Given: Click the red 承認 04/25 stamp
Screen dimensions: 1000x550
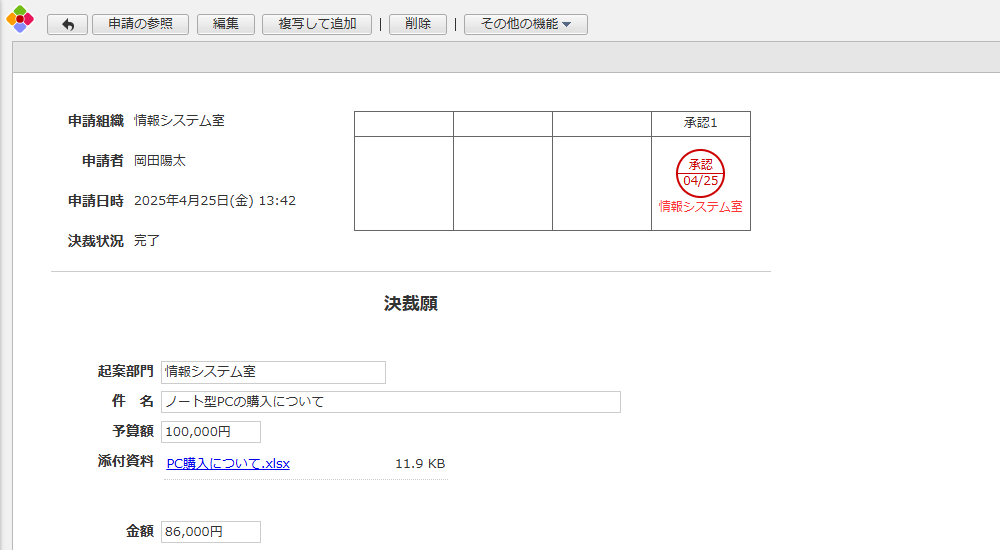Looking at the screenshot, I should [700, 172].
